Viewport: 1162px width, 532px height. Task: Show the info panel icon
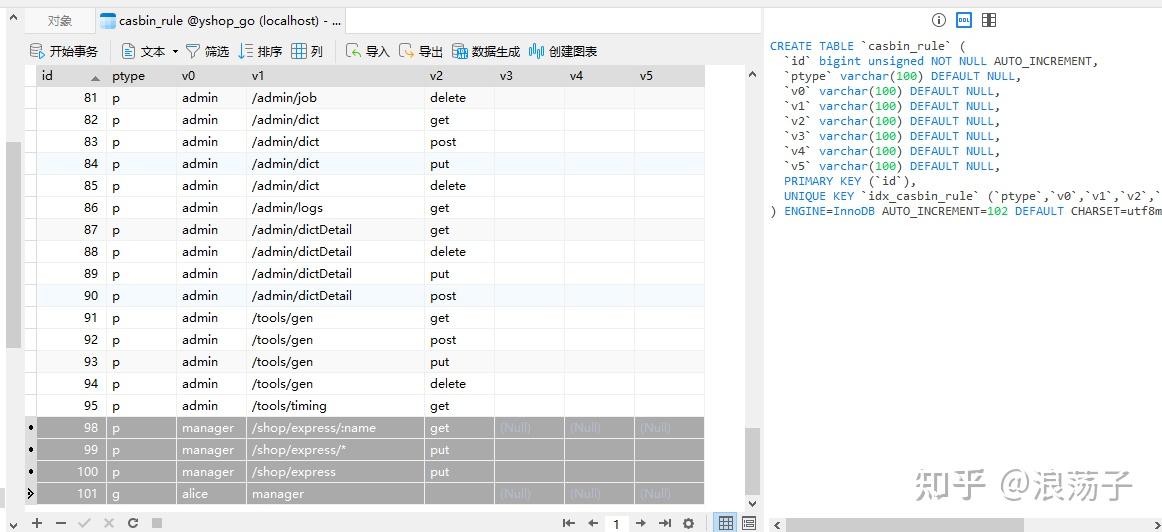tap(939, 20)
